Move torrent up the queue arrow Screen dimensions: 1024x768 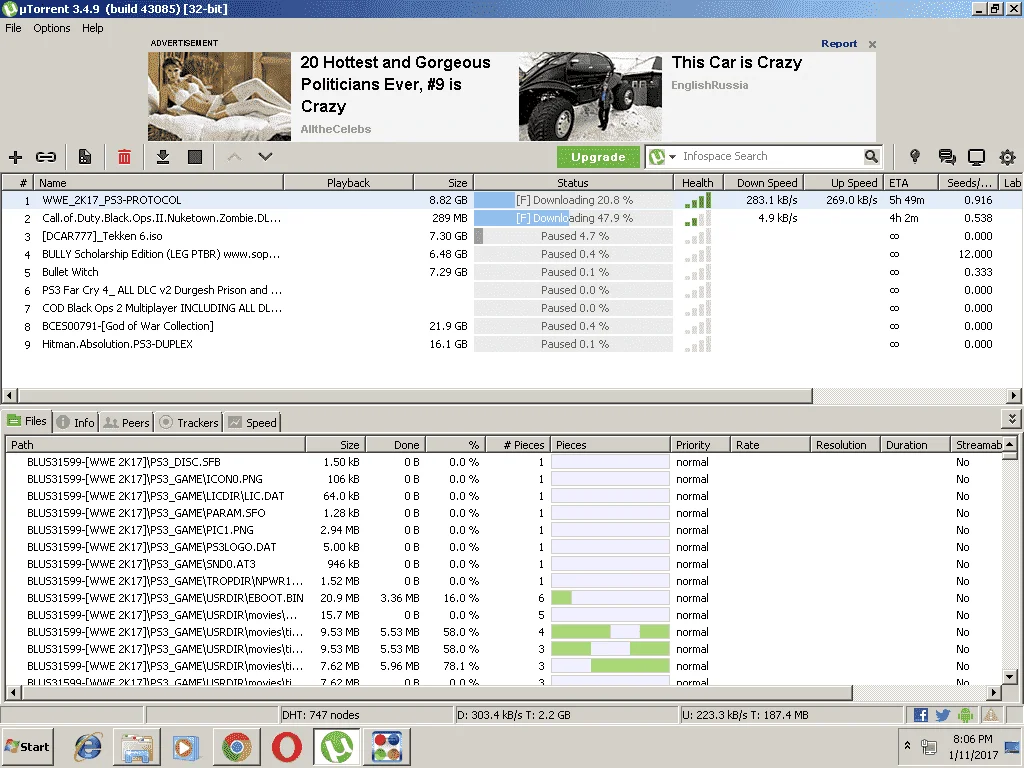(x=234, y=157)
